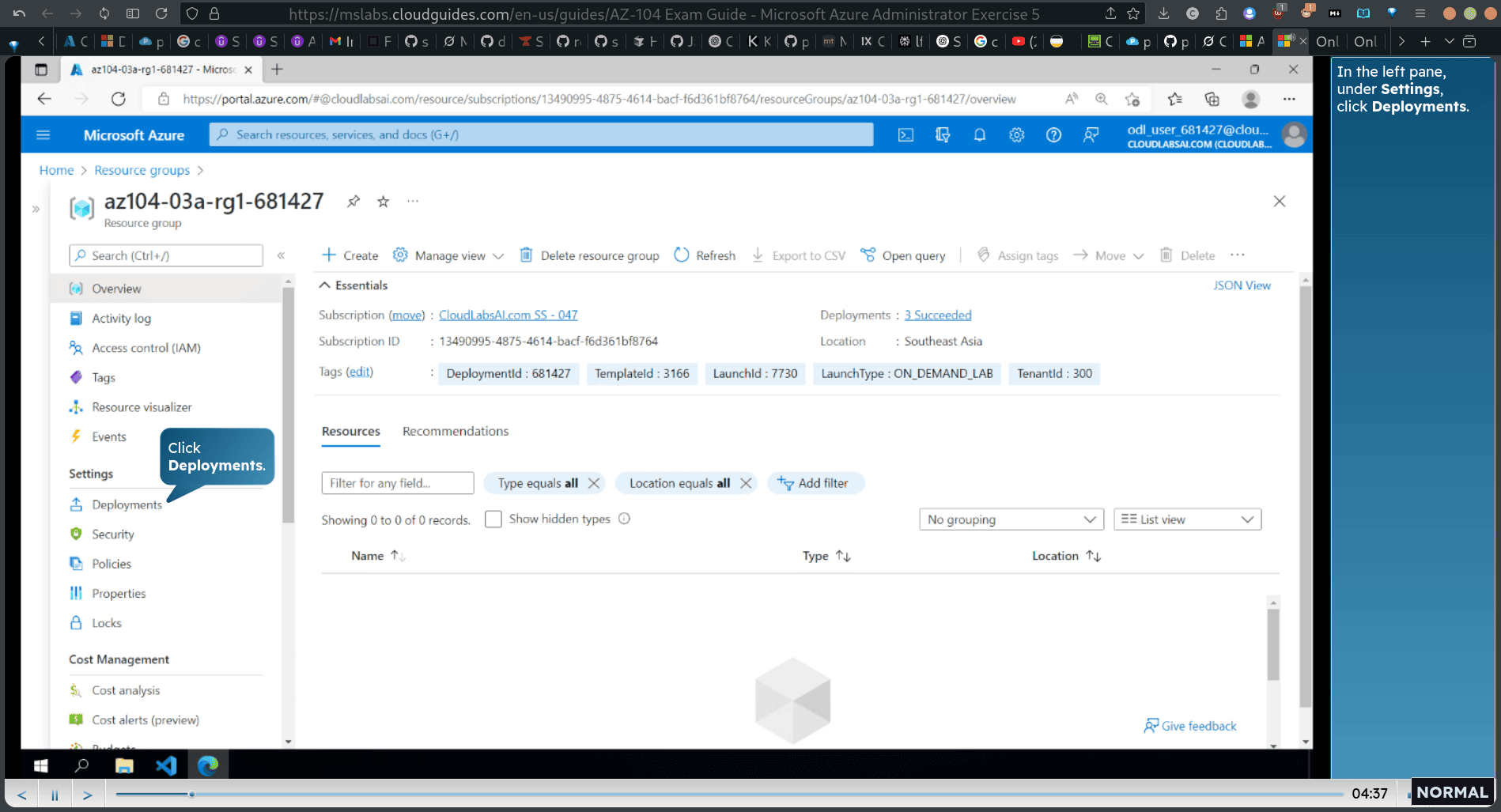
Task: Click Create in the toolbar
Action: pyautogui.click(x=350, y=255)
